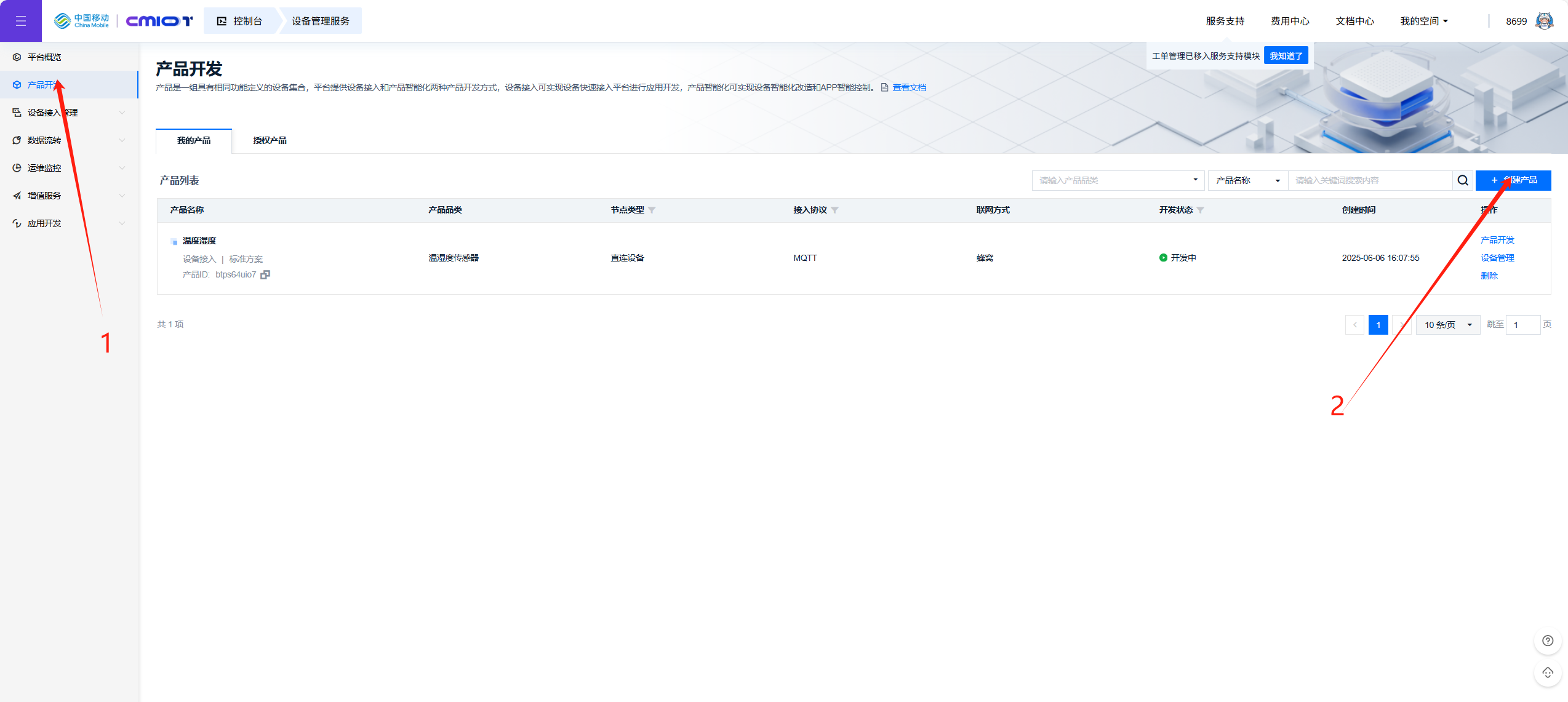Click the search magnifier icon
Viewport: 1568px width, 702px height.
point(1463,180)
